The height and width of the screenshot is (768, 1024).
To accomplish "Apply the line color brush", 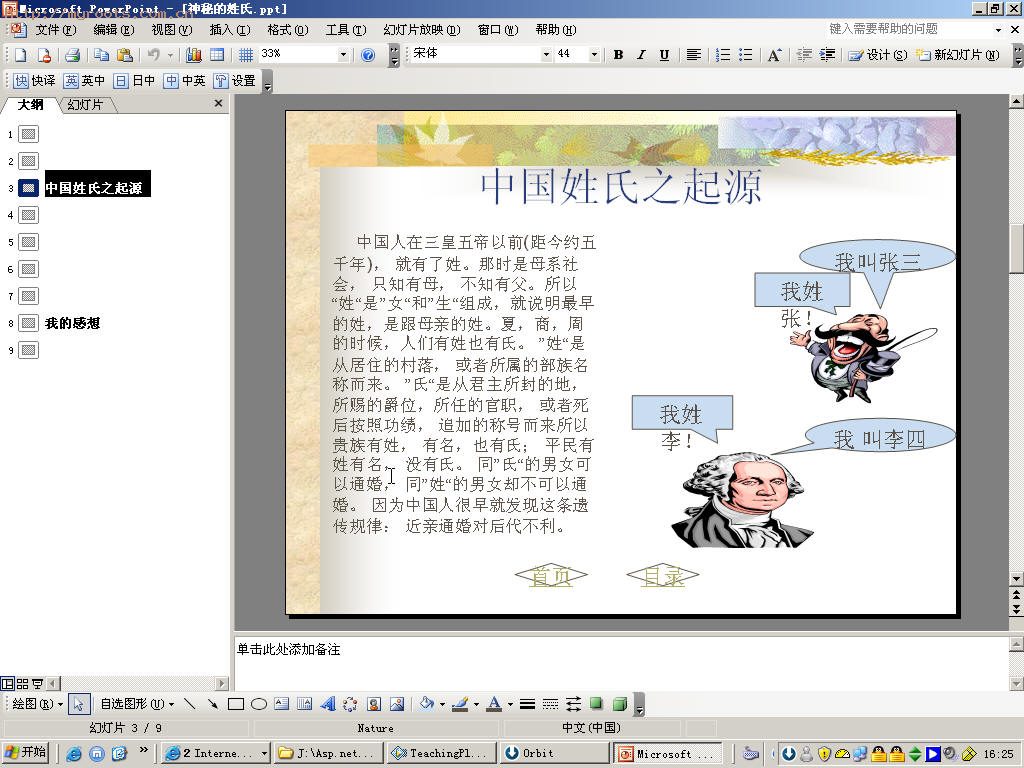I will click(x=460, y=704).
